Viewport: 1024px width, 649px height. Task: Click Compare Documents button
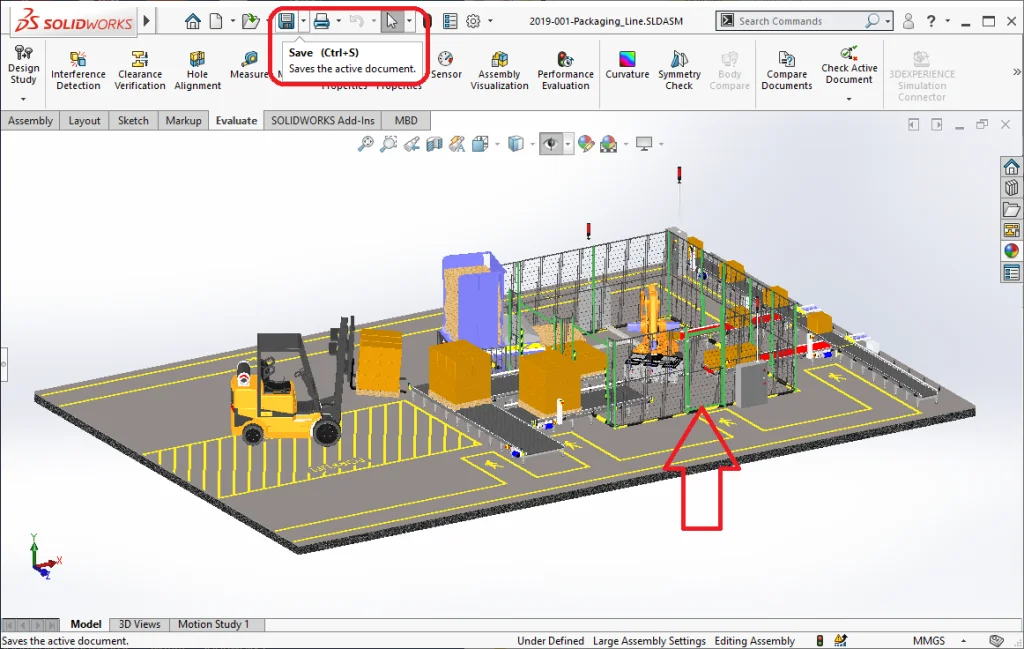click(x=786, y=71)
